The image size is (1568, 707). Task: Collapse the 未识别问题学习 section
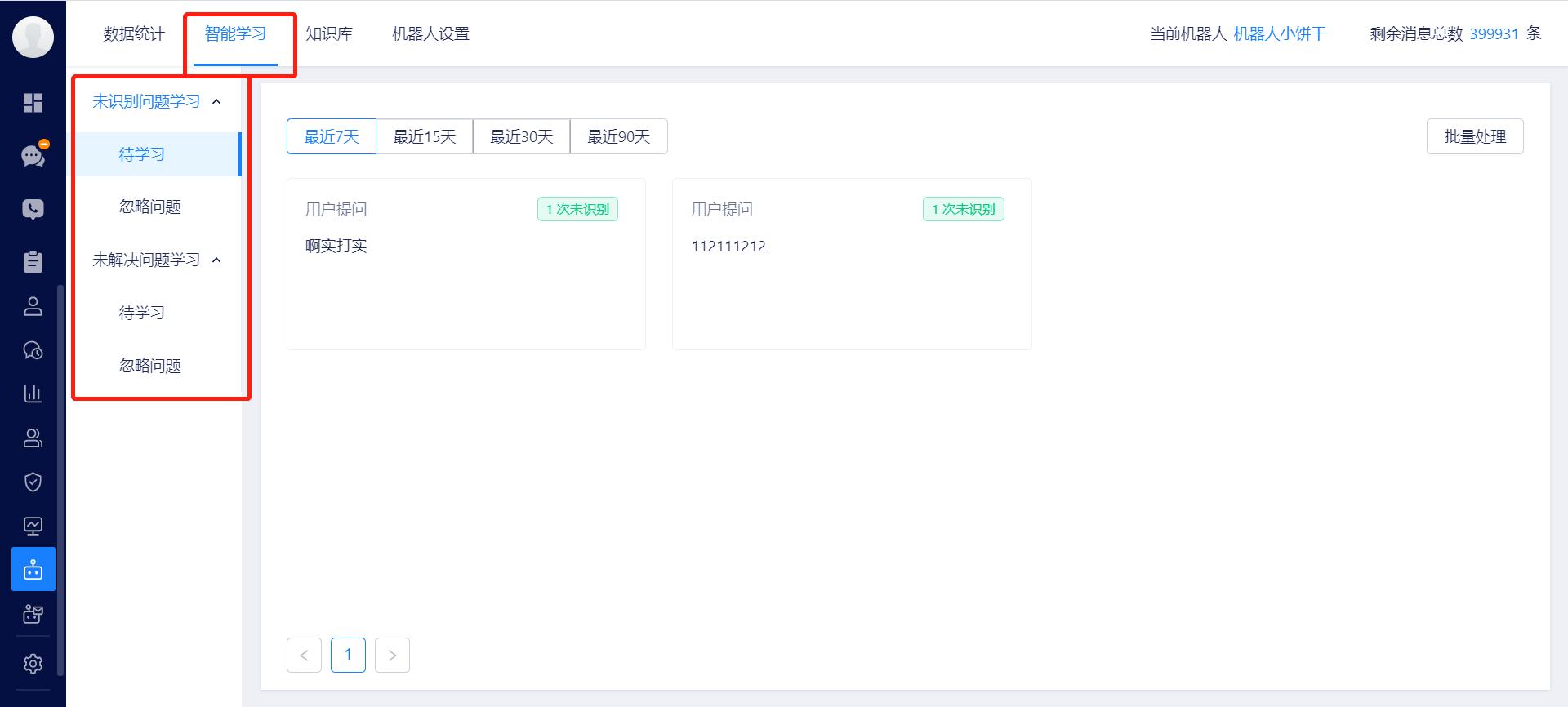point(216,101)
